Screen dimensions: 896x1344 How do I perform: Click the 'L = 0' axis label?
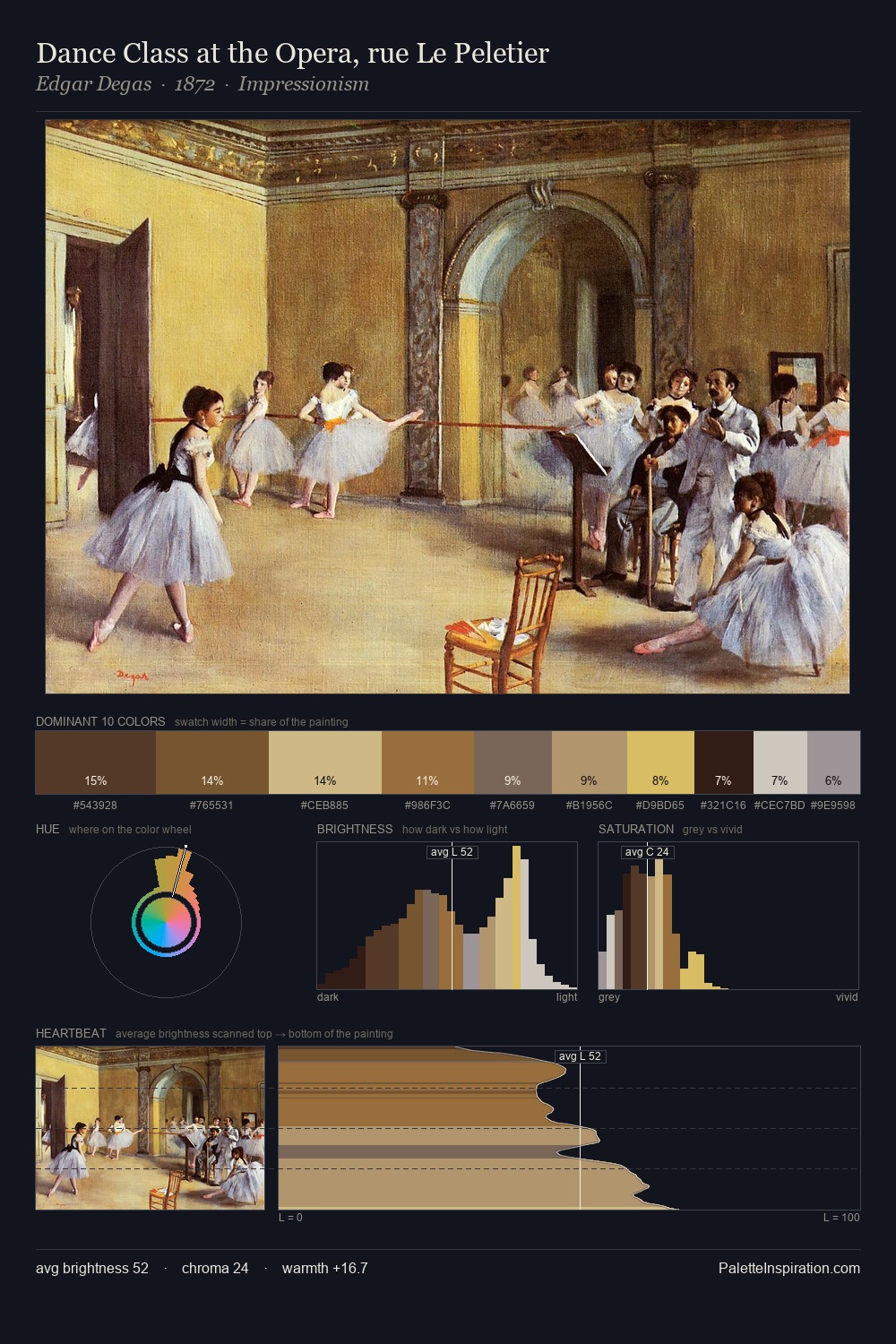(x=290, y=1218)
